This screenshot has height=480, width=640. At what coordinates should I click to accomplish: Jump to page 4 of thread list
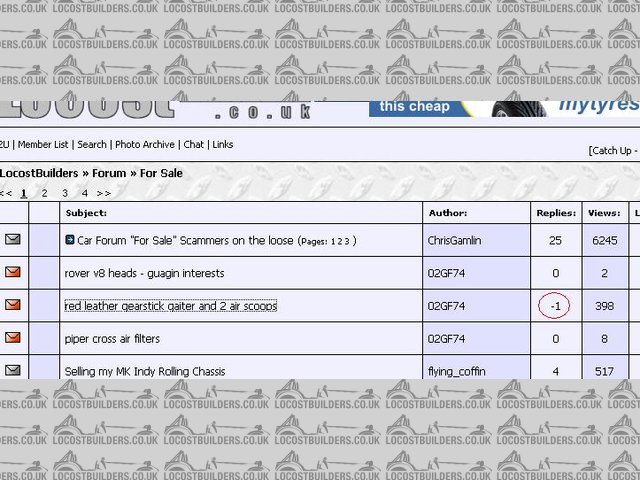(85, 193)
